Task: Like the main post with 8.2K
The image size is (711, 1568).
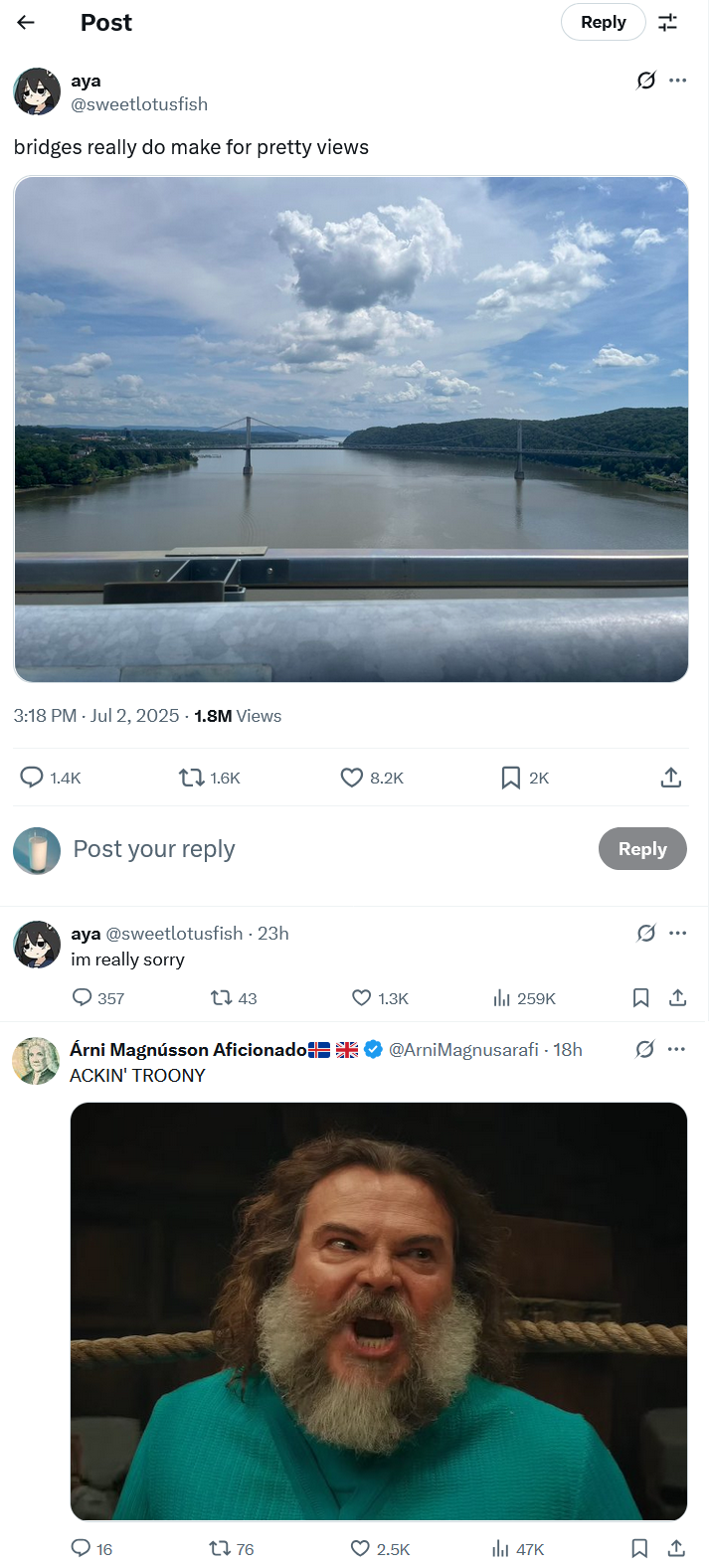Action: tap(352, 777)
